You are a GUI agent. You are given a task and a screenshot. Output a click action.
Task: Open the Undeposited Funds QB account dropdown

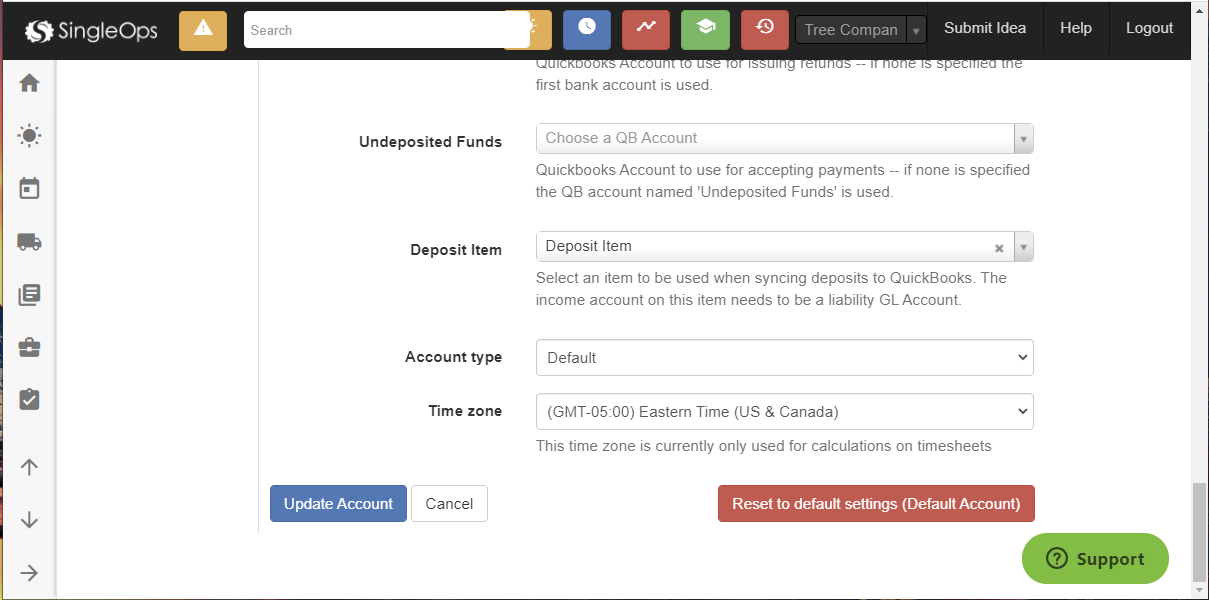[x=784, y=138]
